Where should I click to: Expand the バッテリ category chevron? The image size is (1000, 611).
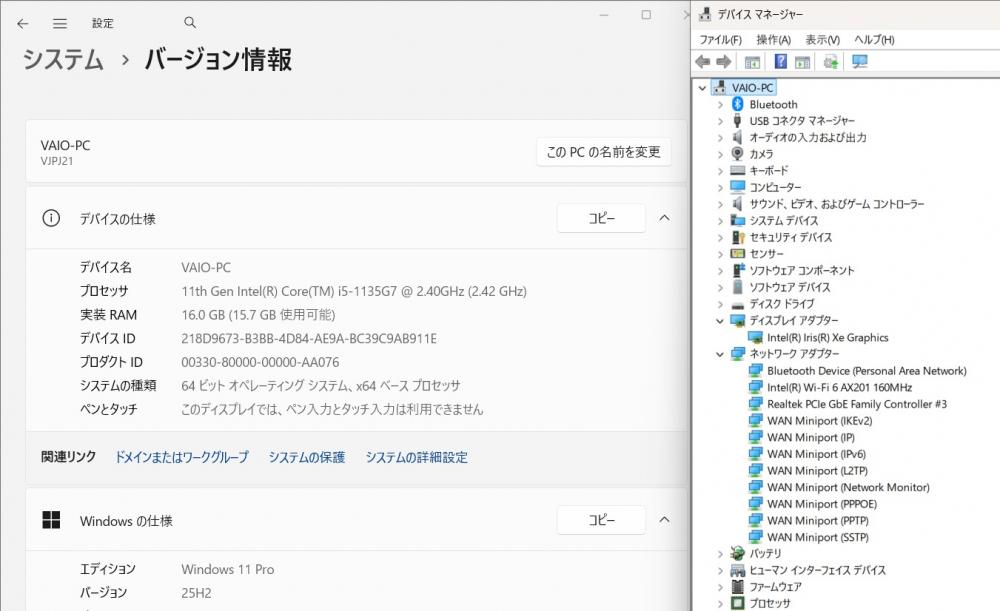click(x=720, y=554)
